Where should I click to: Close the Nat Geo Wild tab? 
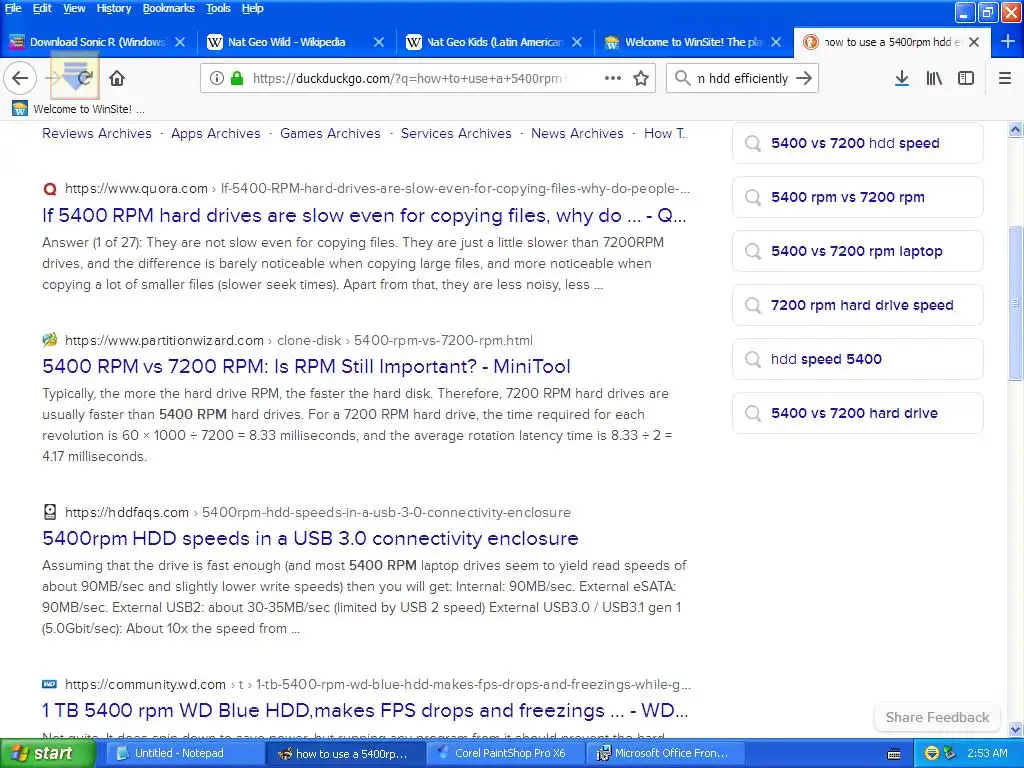(379, 42)
